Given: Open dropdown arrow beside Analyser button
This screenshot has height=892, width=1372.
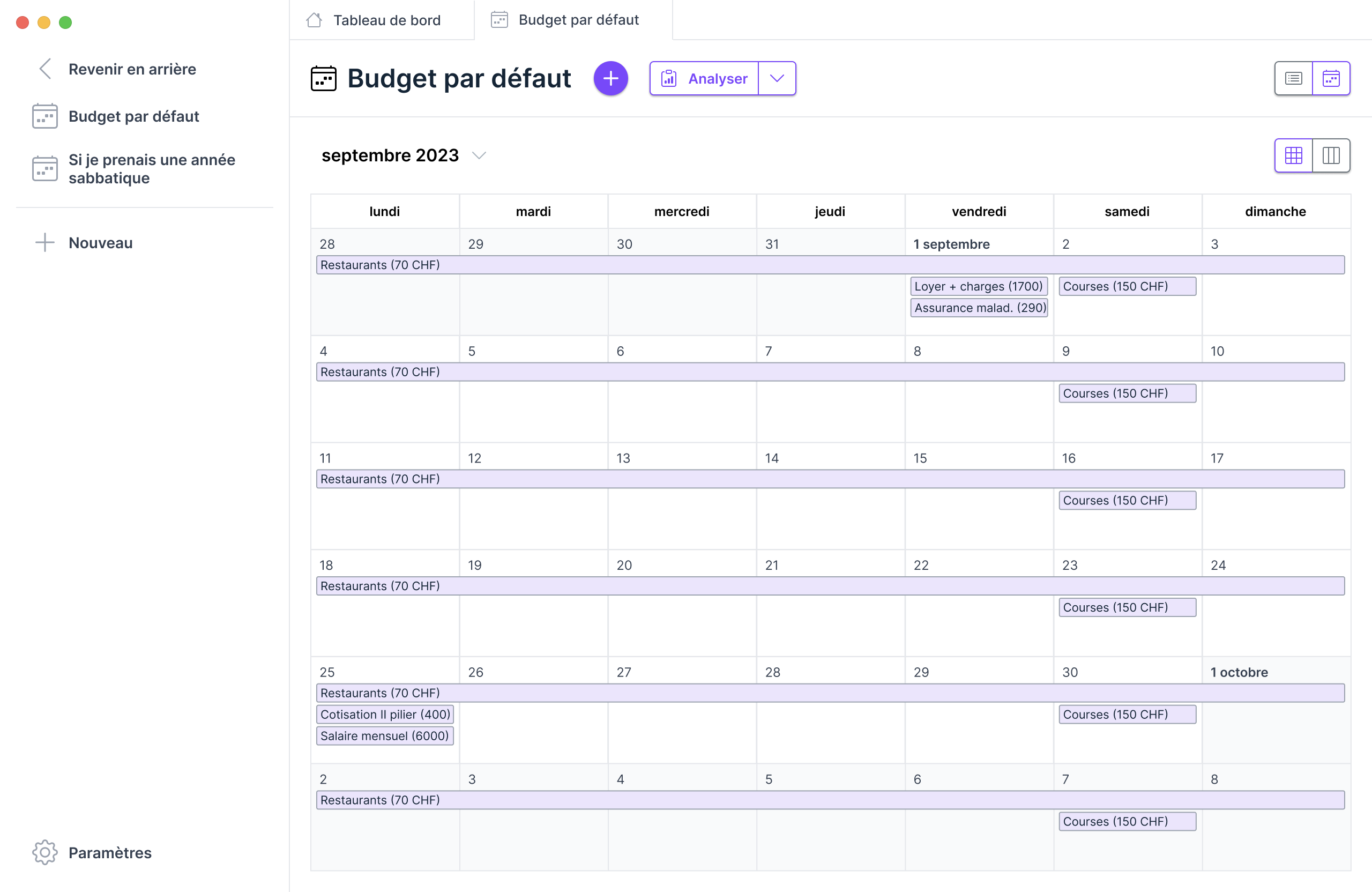Looking at the screenshot, I should pos(777,78).
